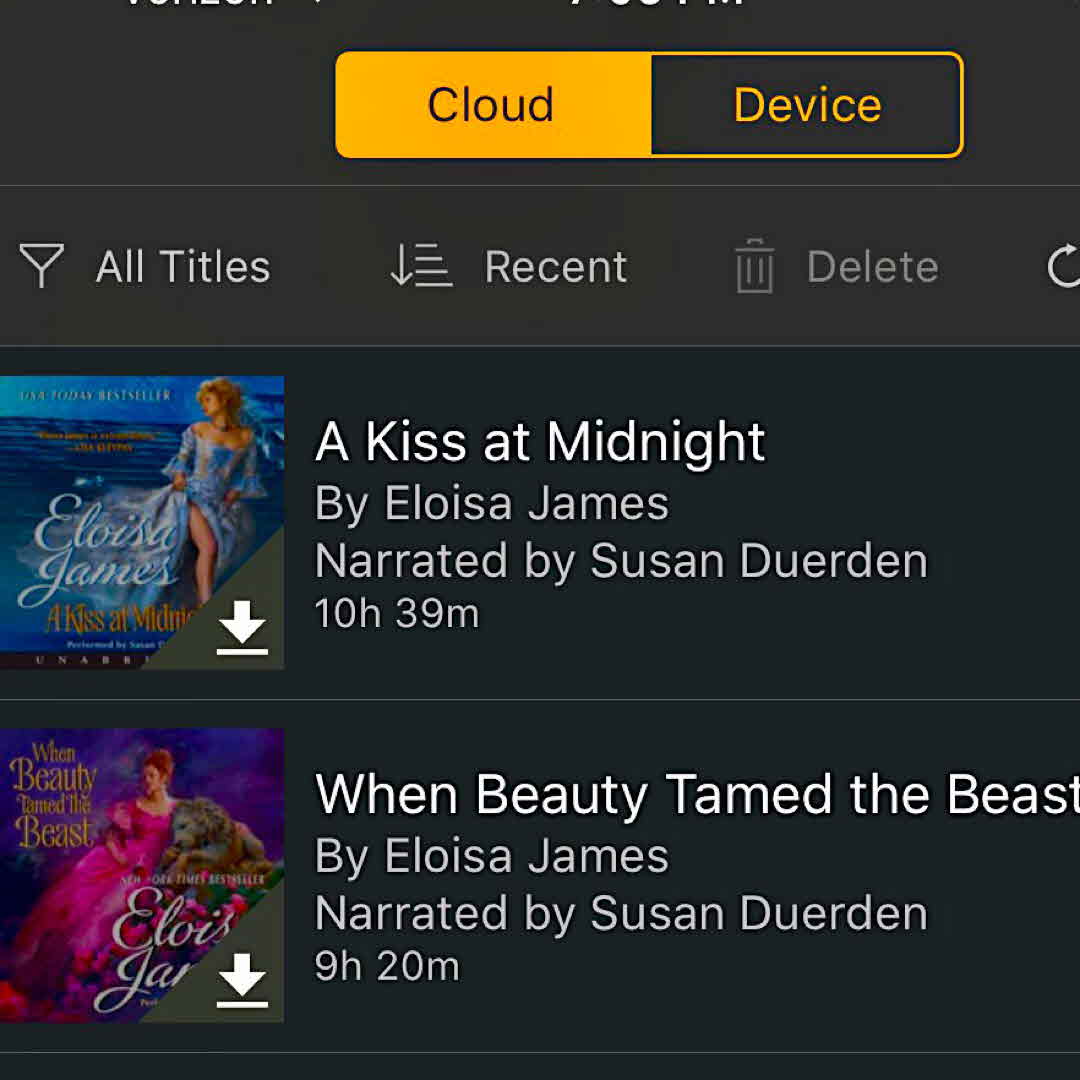1080x1080 pixels.
Task: Open A Kiss at Midnight title
Action: [x=540, y=442]
